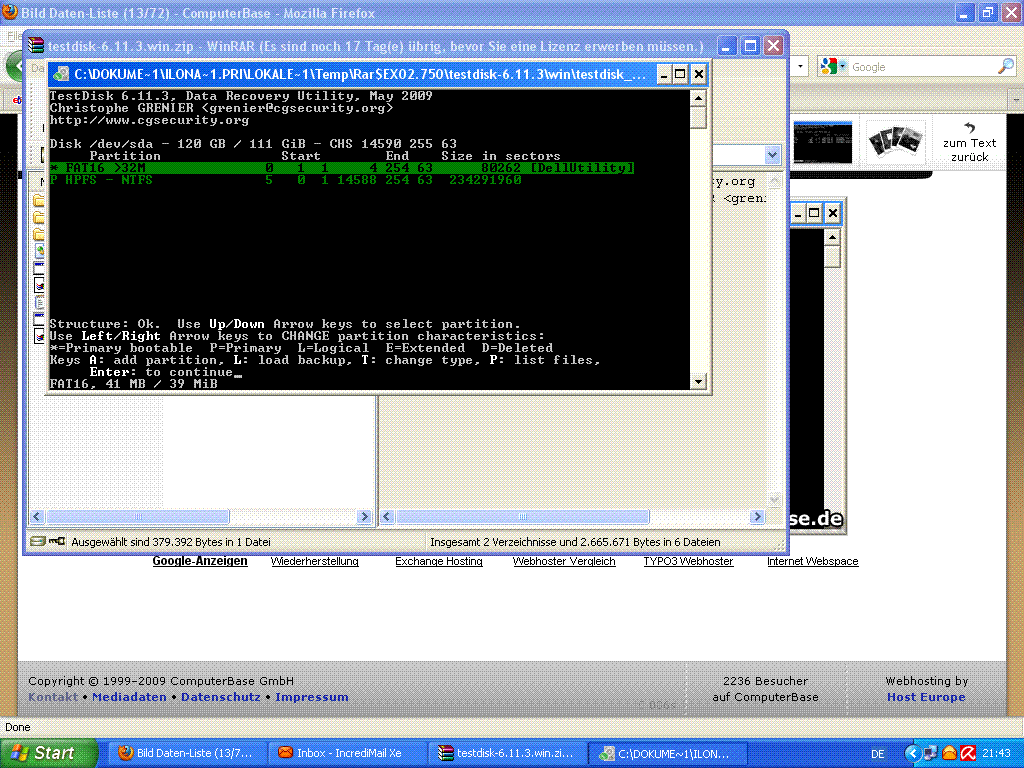This screenshot has width=1024, height=768.
Task: Open dropdown arrow left of search box
Action: pos(801,67)
